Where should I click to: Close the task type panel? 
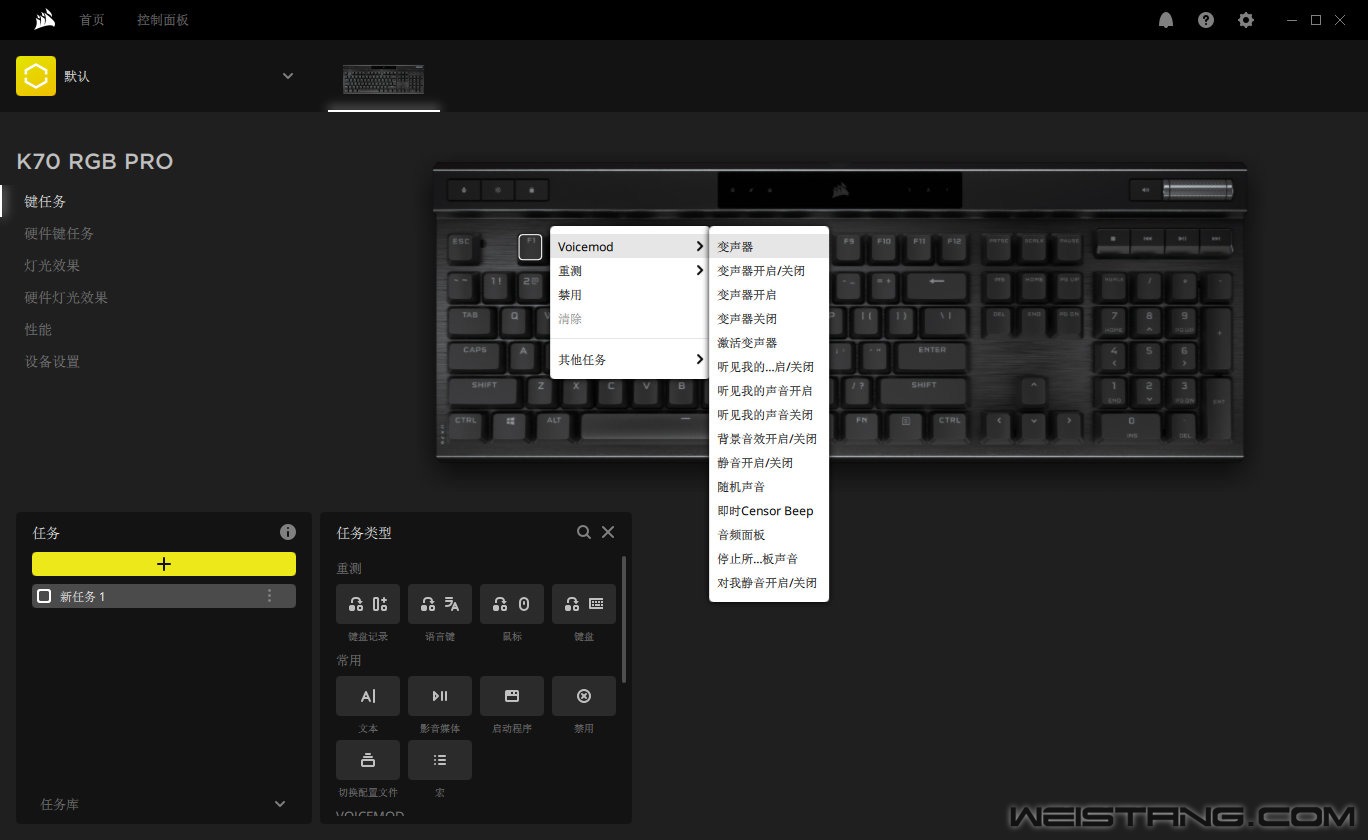[x=608, y=532]
